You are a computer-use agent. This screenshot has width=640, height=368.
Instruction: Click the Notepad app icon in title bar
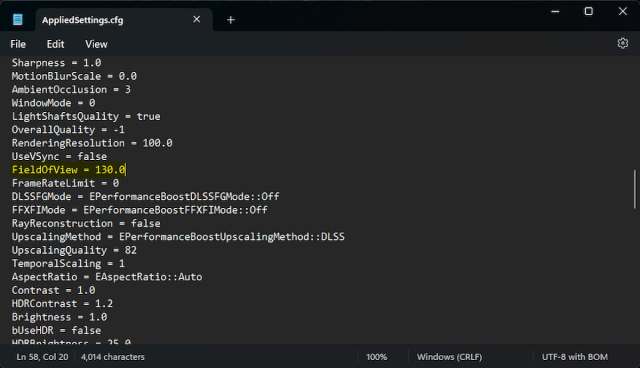pyautogui.click(x=18, y=20)
